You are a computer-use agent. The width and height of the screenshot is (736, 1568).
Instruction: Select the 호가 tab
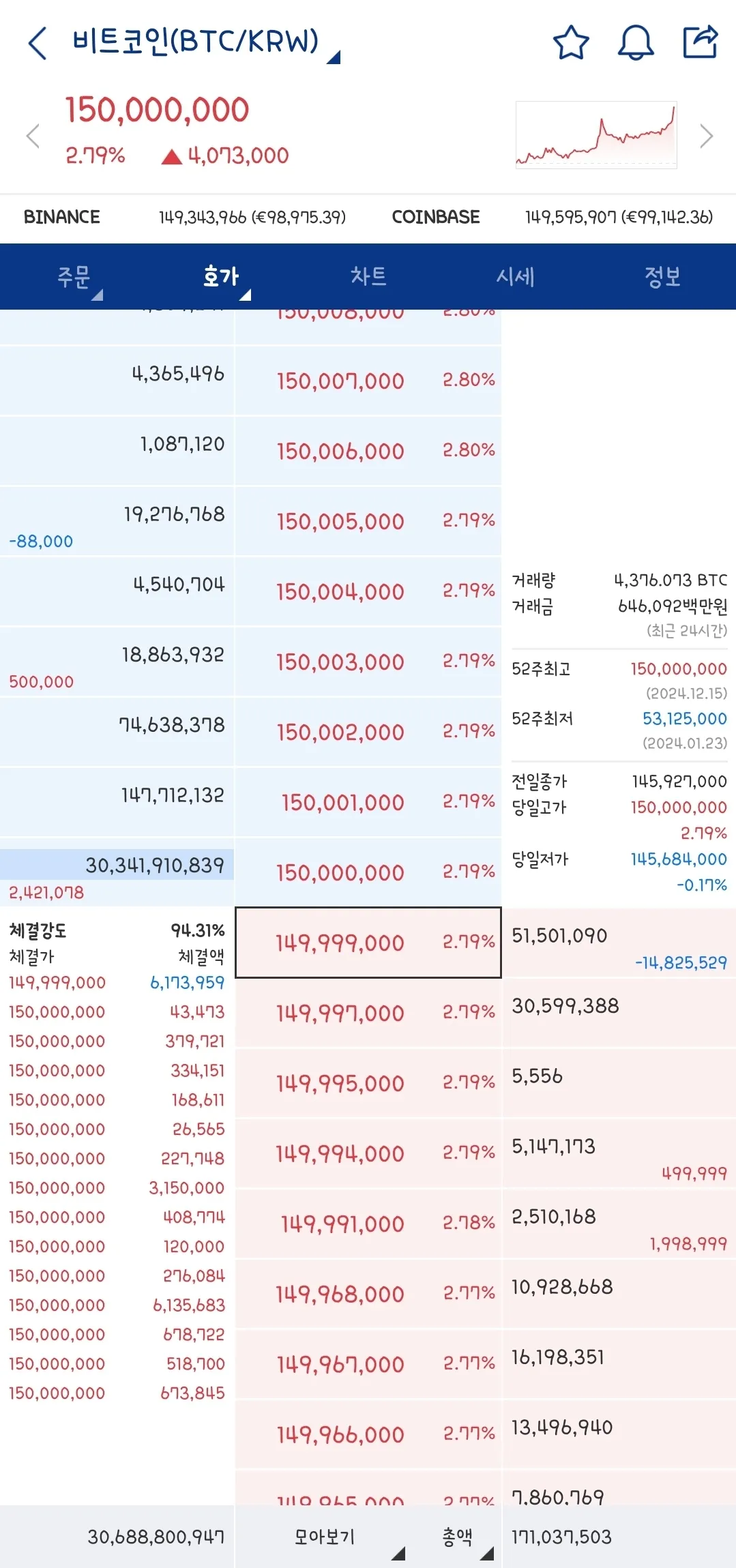click(222, 276)
